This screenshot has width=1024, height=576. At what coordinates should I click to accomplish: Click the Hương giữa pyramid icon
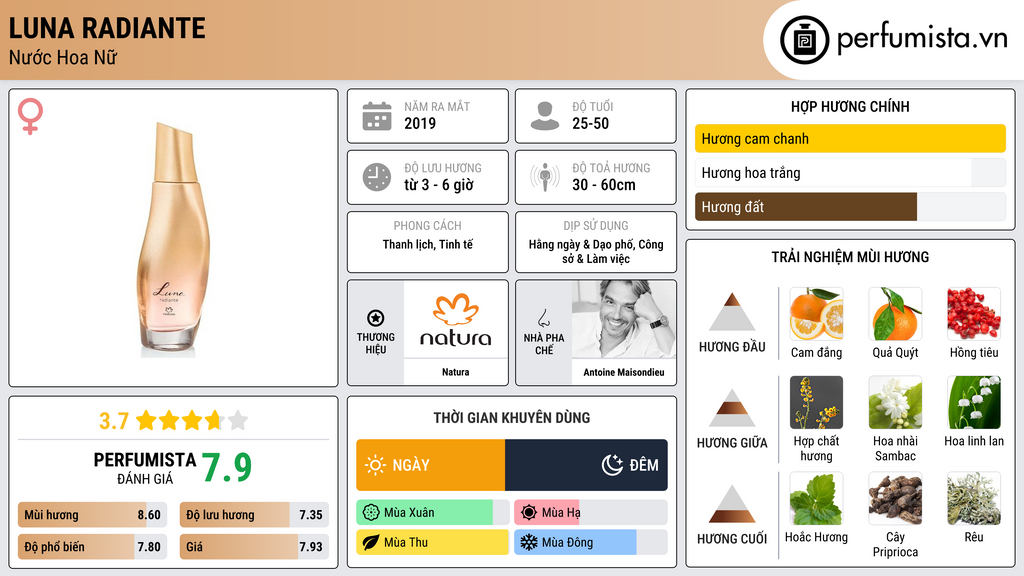(732, 408)
